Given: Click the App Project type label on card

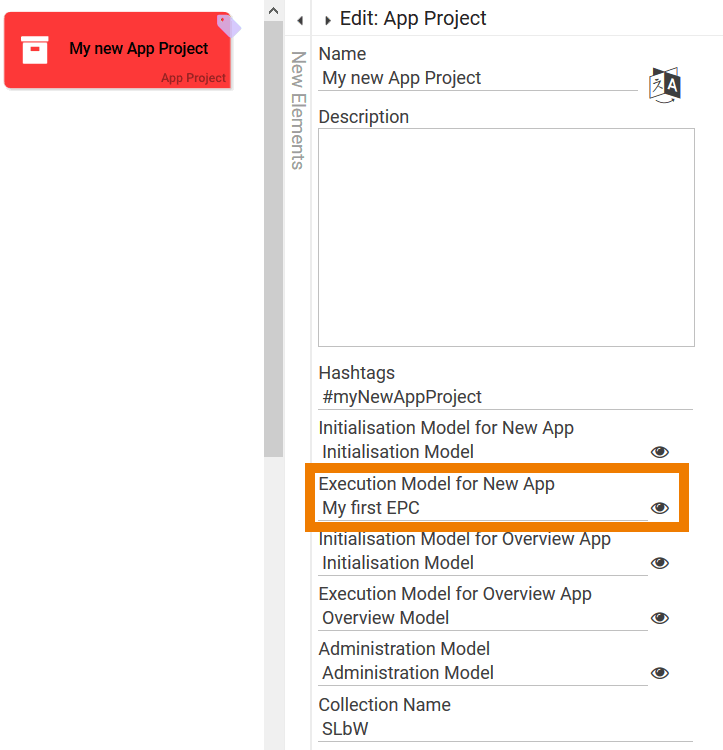Looking at the screenshot, I should [193, 78].
